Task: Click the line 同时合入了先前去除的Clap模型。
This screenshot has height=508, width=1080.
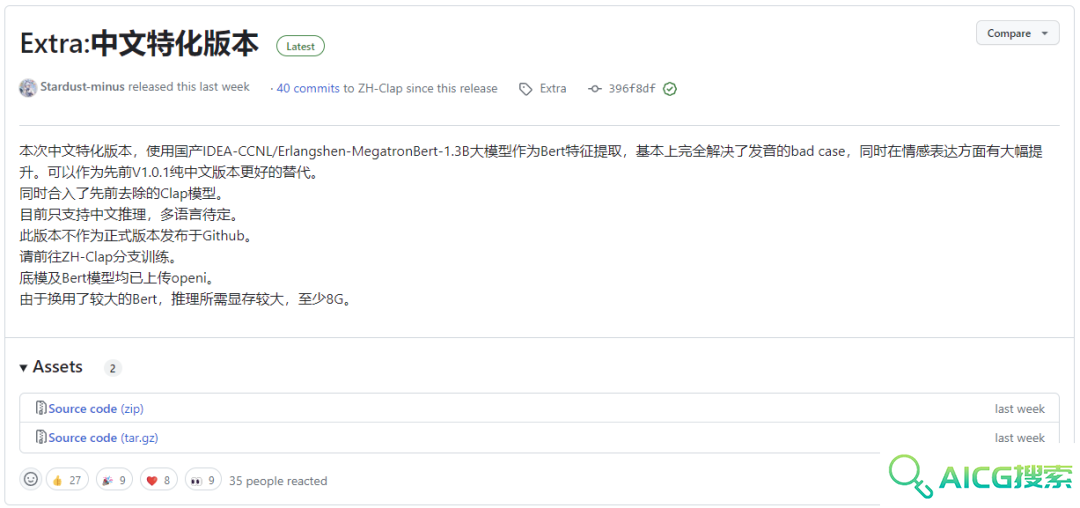Action: [x=121, y=193]
